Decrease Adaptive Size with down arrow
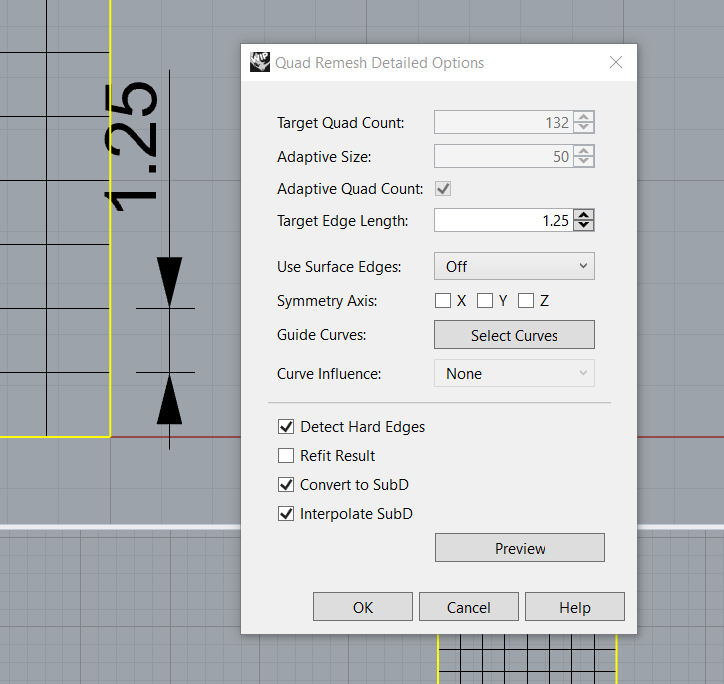 584,161
